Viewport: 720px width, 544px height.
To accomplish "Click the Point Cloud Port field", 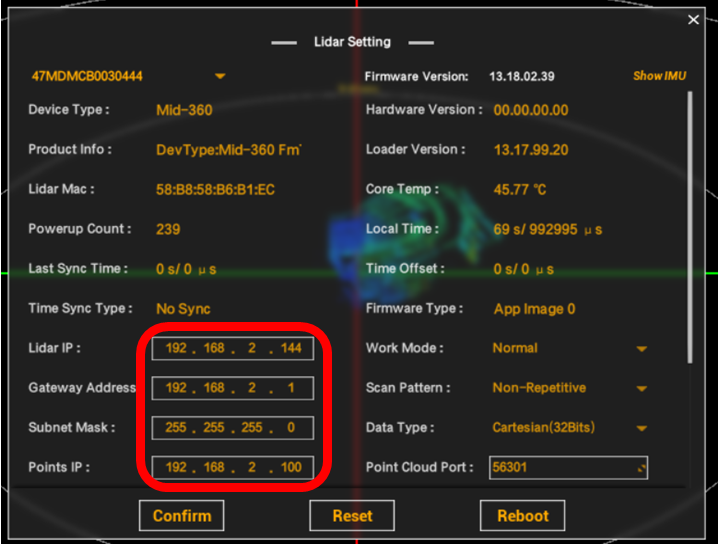I will [567, 467].
